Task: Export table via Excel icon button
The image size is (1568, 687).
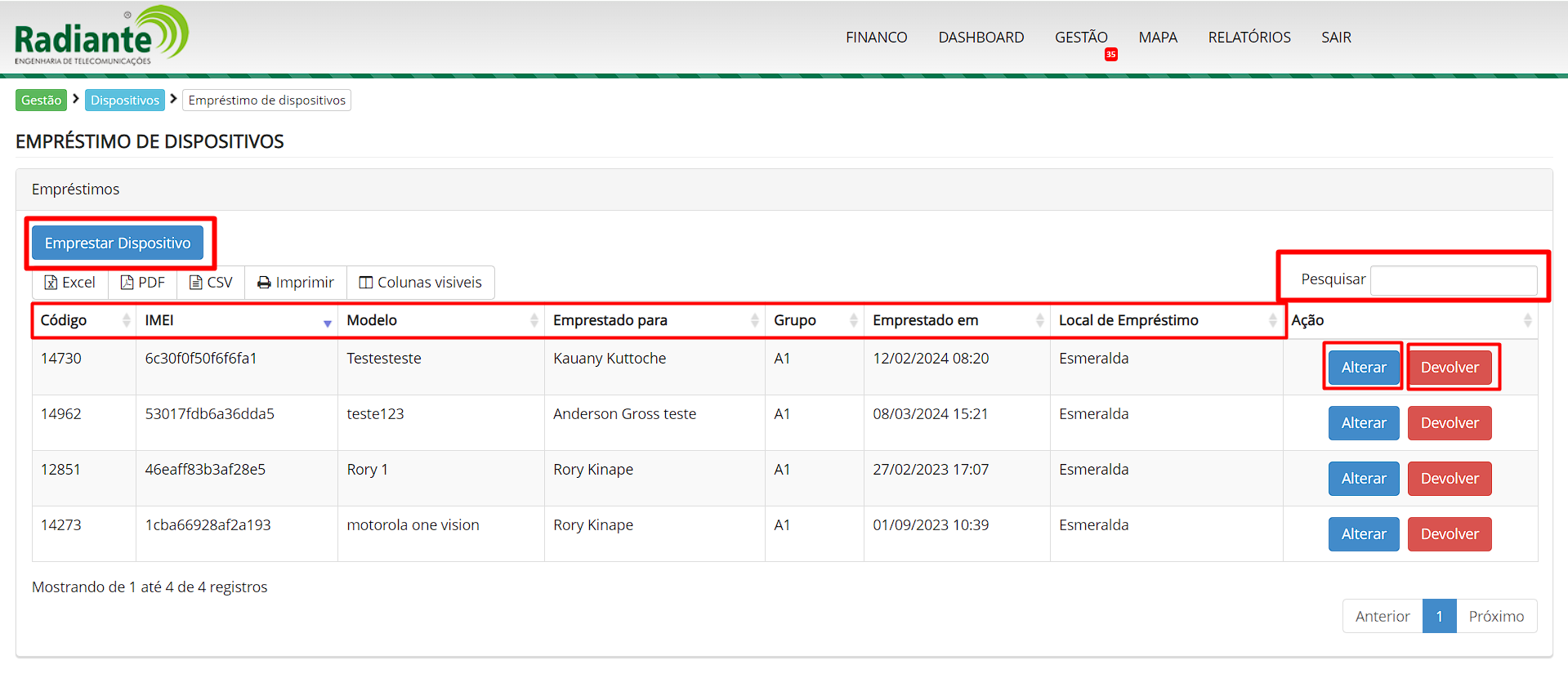Action: 70,283
